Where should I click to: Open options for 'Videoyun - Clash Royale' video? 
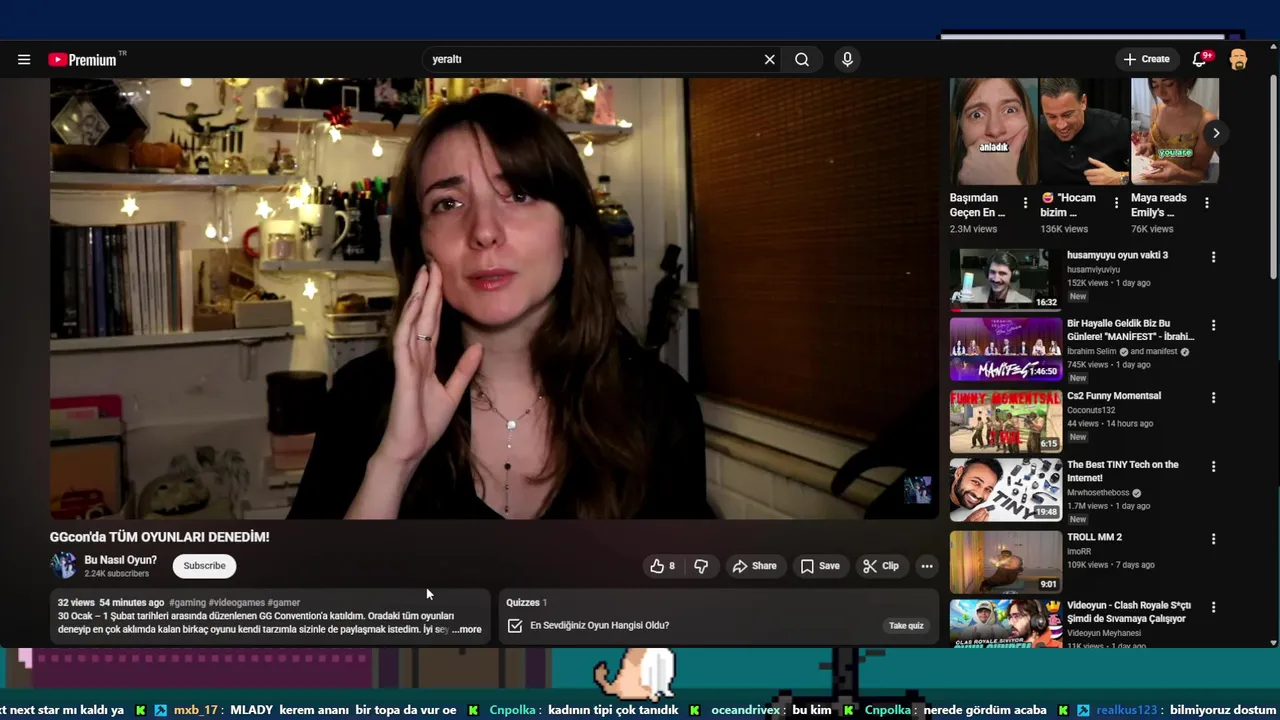1214,608
